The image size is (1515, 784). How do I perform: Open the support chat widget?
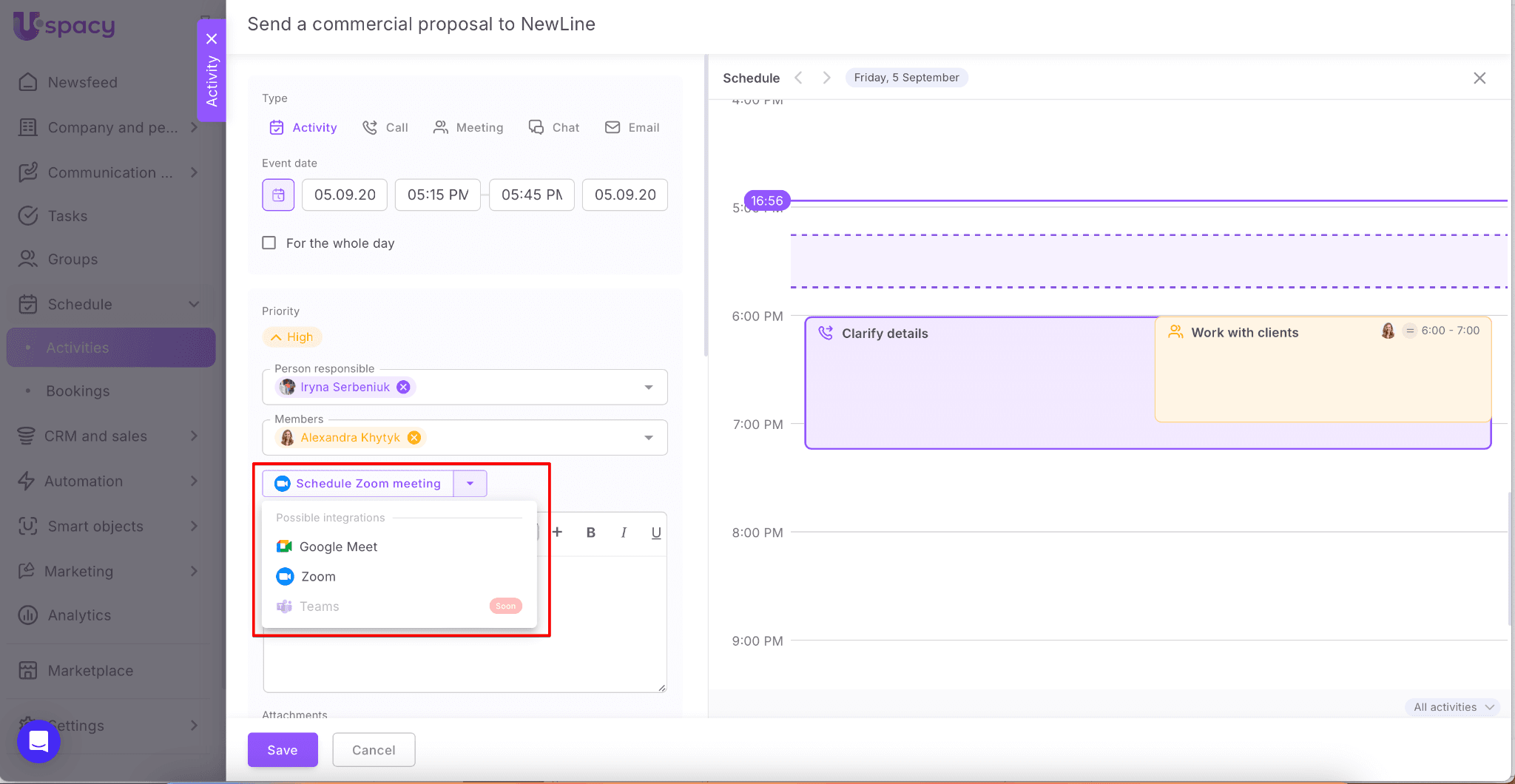click(x=38, y=740)
